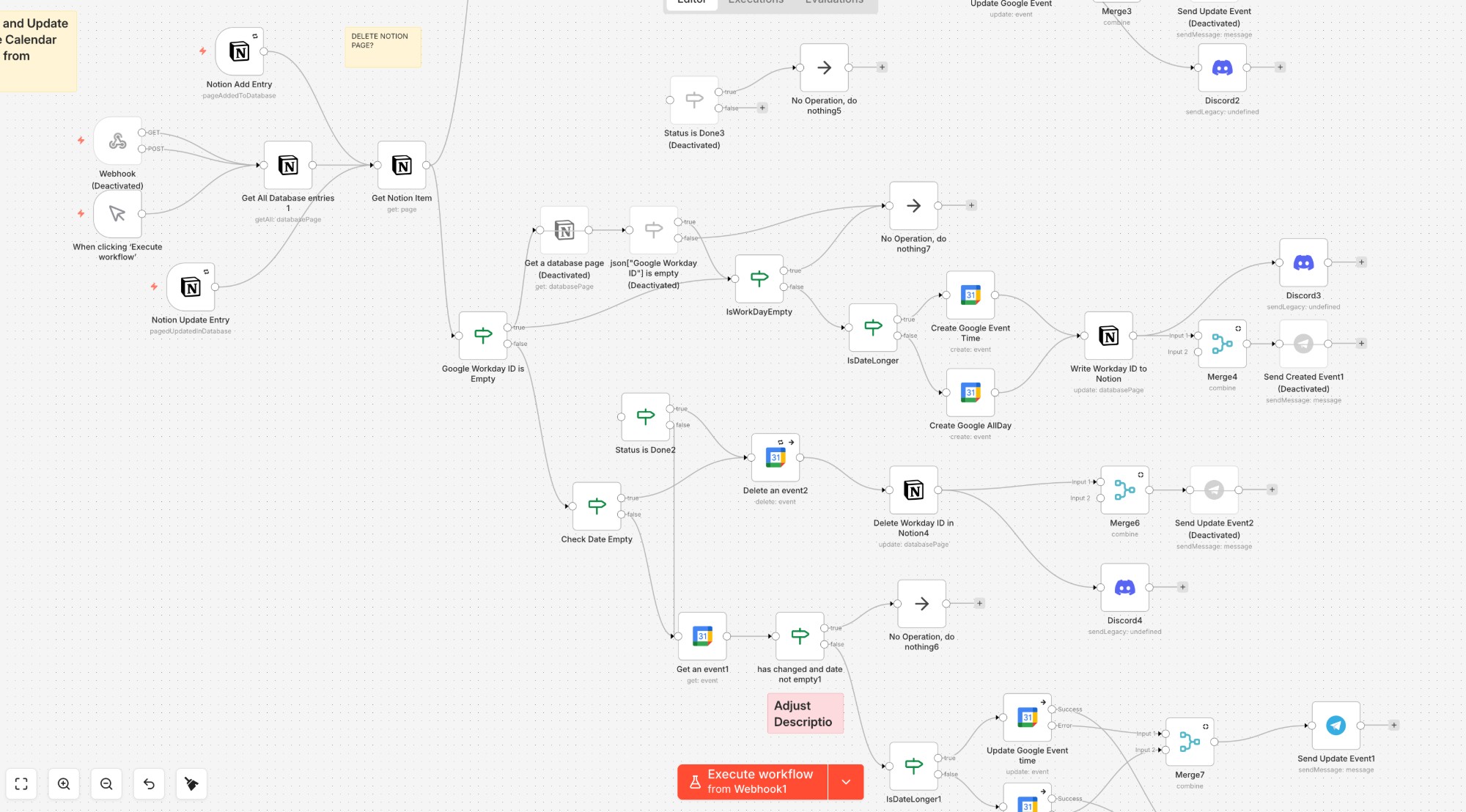This screenshot has width=1466, height=812.
Task: Select the Write Workday ID to Notion node
Action: [x=1109, y=336]
